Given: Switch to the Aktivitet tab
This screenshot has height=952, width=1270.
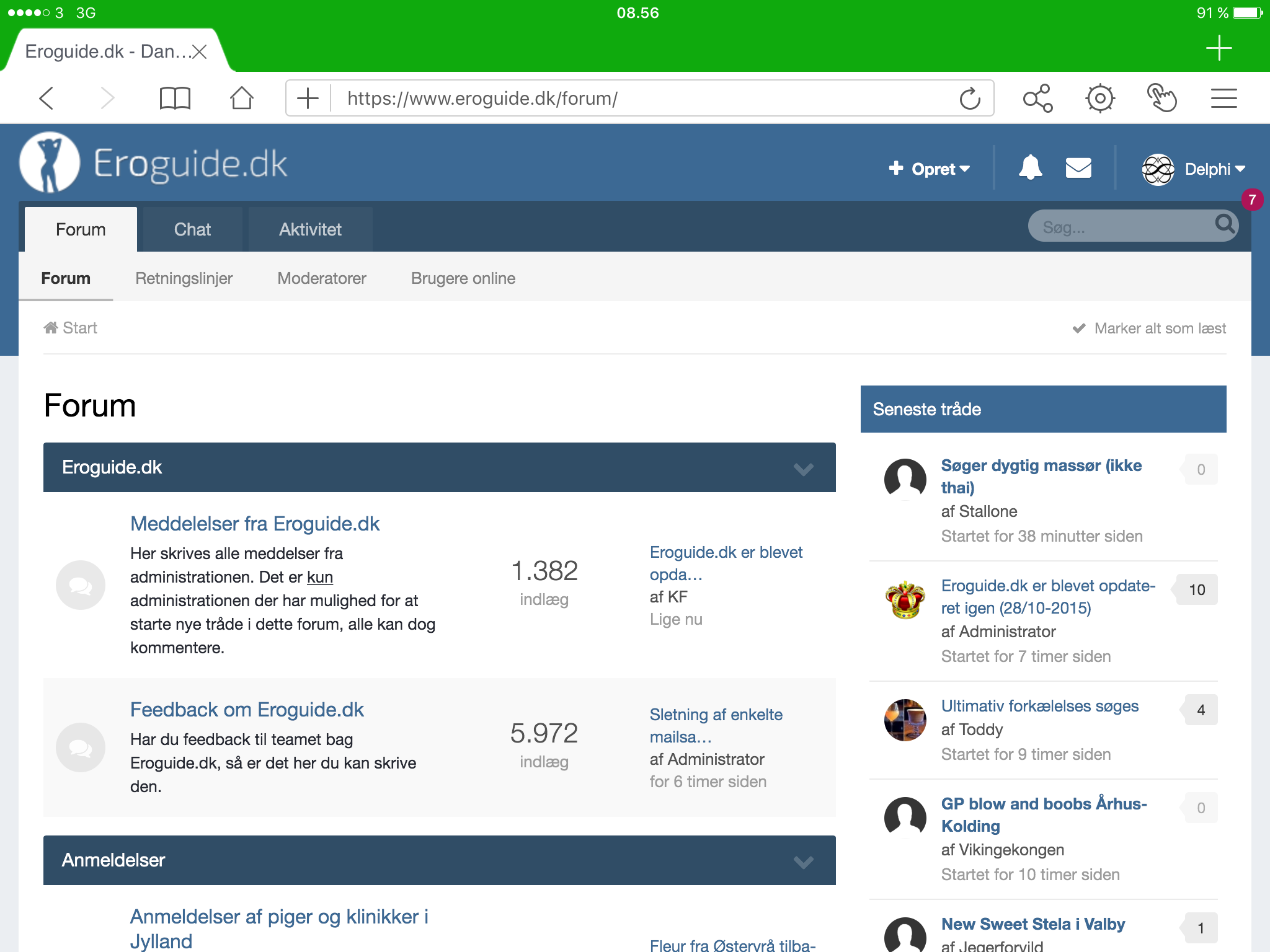Looking at the screenshot, I should point(310,229).
